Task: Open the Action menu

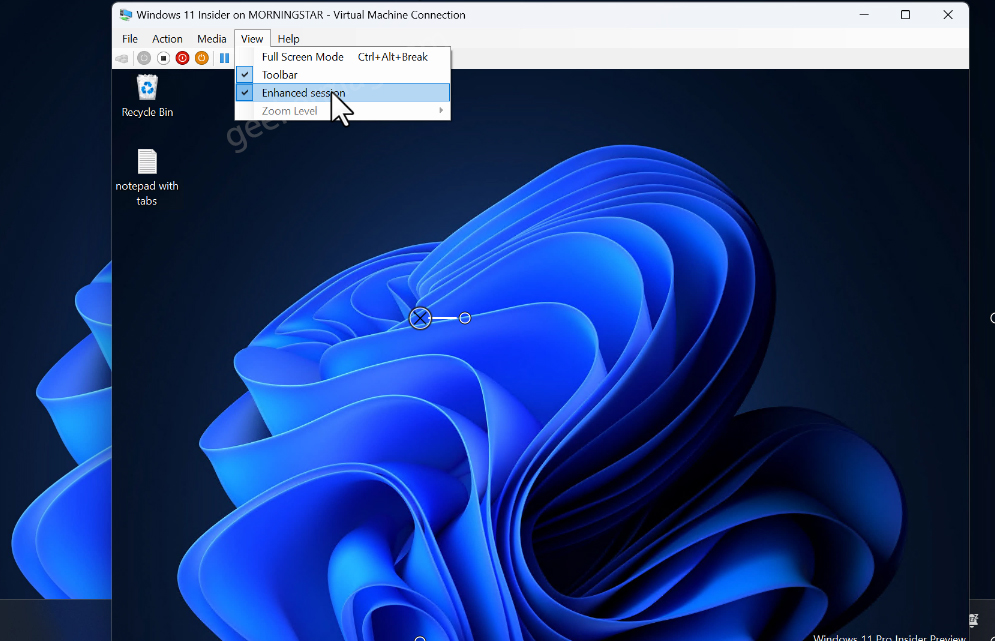Action: pyautogui.click(x=167, y=39)
